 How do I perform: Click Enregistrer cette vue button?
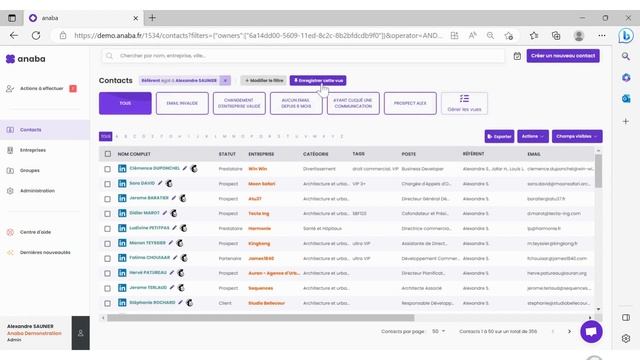(318, 80)
